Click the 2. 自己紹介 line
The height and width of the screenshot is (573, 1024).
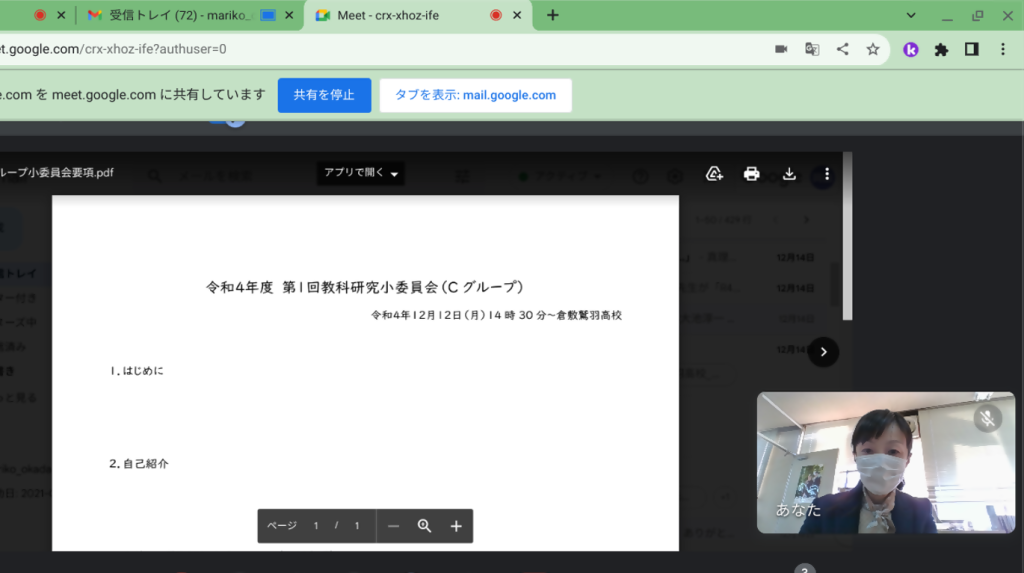point(138,463)
